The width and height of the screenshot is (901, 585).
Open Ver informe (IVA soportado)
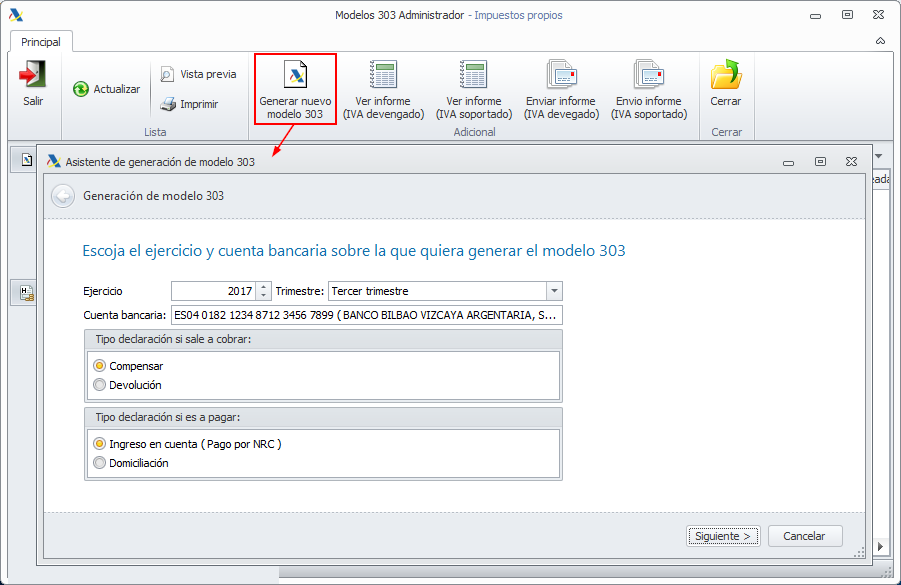pyautogui.click(x=474, y=90)
